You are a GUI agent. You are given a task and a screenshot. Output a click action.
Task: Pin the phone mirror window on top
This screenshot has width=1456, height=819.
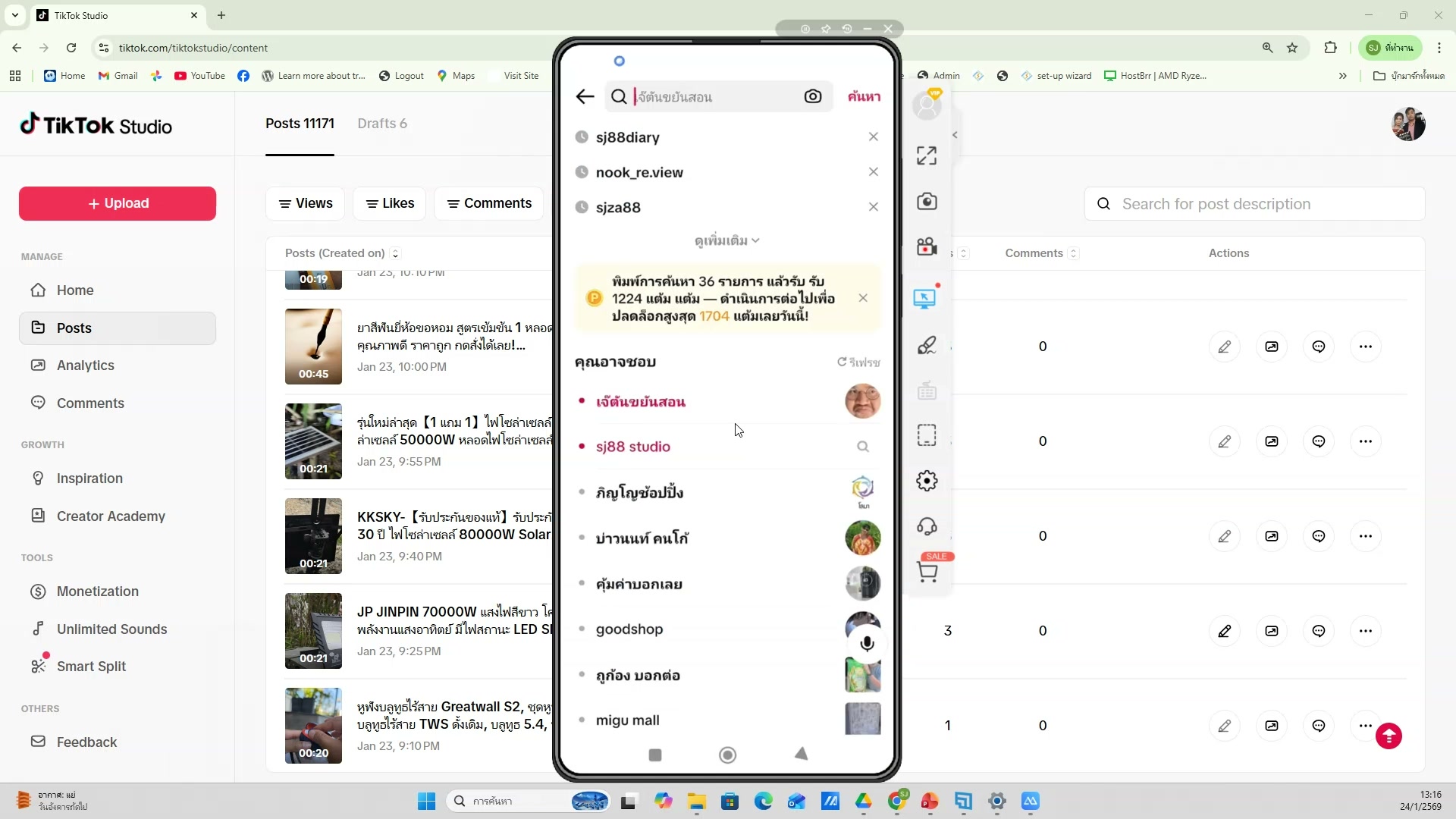pyautogui.click(x=827, y=29)
